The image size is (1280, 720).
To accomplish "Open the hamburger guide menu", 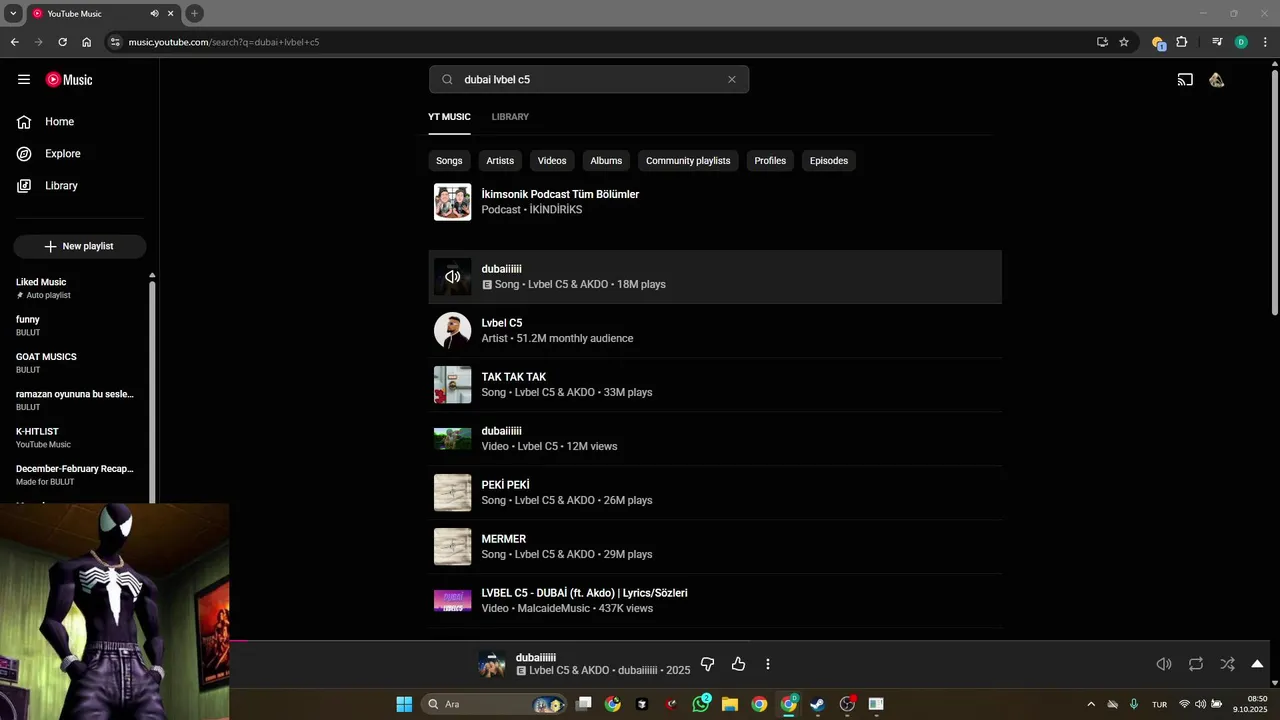I will pyautogui.click(x=24, y=80).
